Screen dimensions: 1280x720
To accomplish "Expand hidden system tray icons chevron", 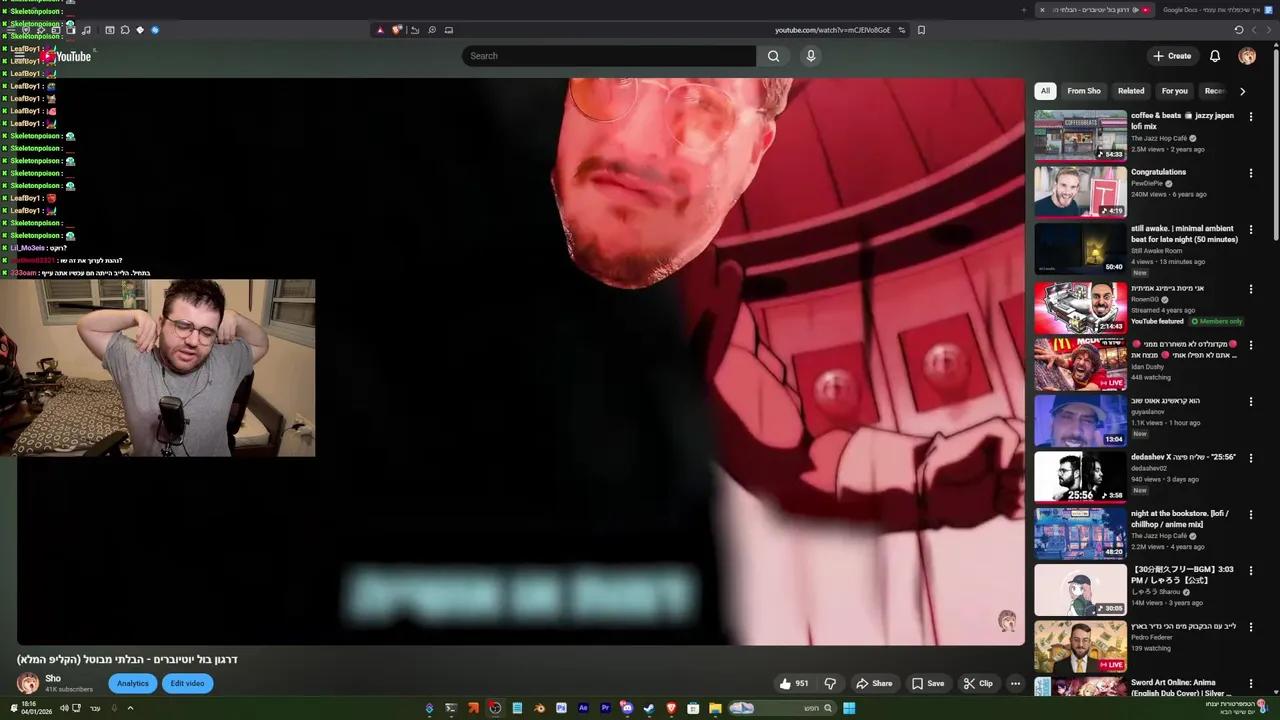I will (x=130, y=708).
